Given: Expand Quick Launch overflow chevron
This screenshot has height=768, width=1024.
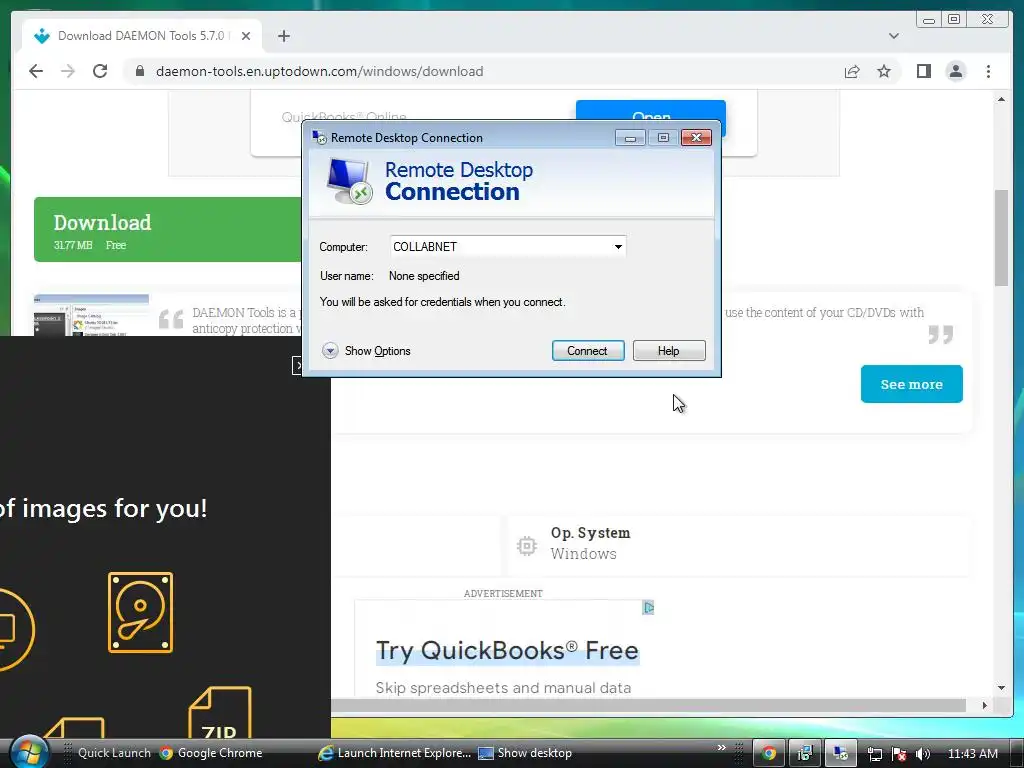Looking at the screenshot, I should pyautogui.click(x=722, y=748).
